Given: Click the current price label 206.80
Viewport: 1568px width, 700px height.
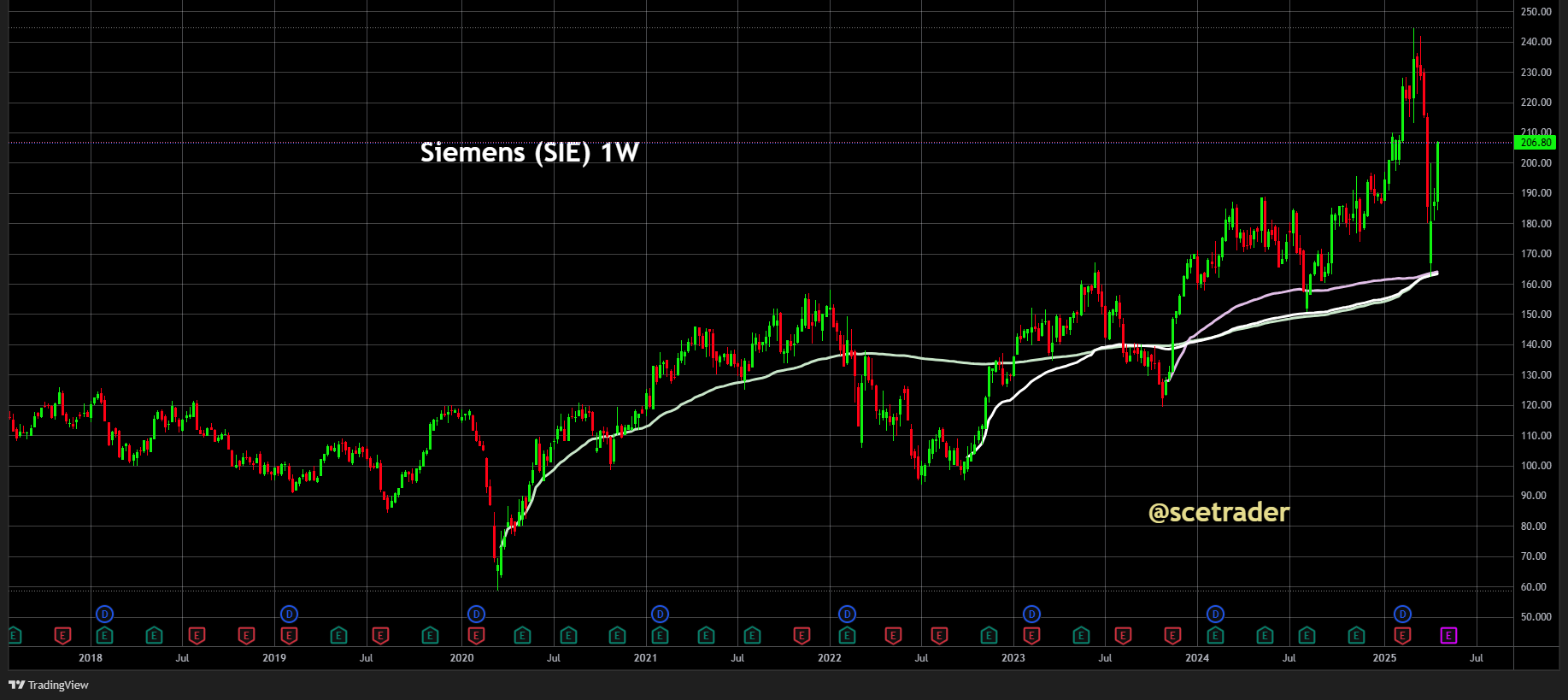Looking at the screenshot, I should pos(1535,143).
